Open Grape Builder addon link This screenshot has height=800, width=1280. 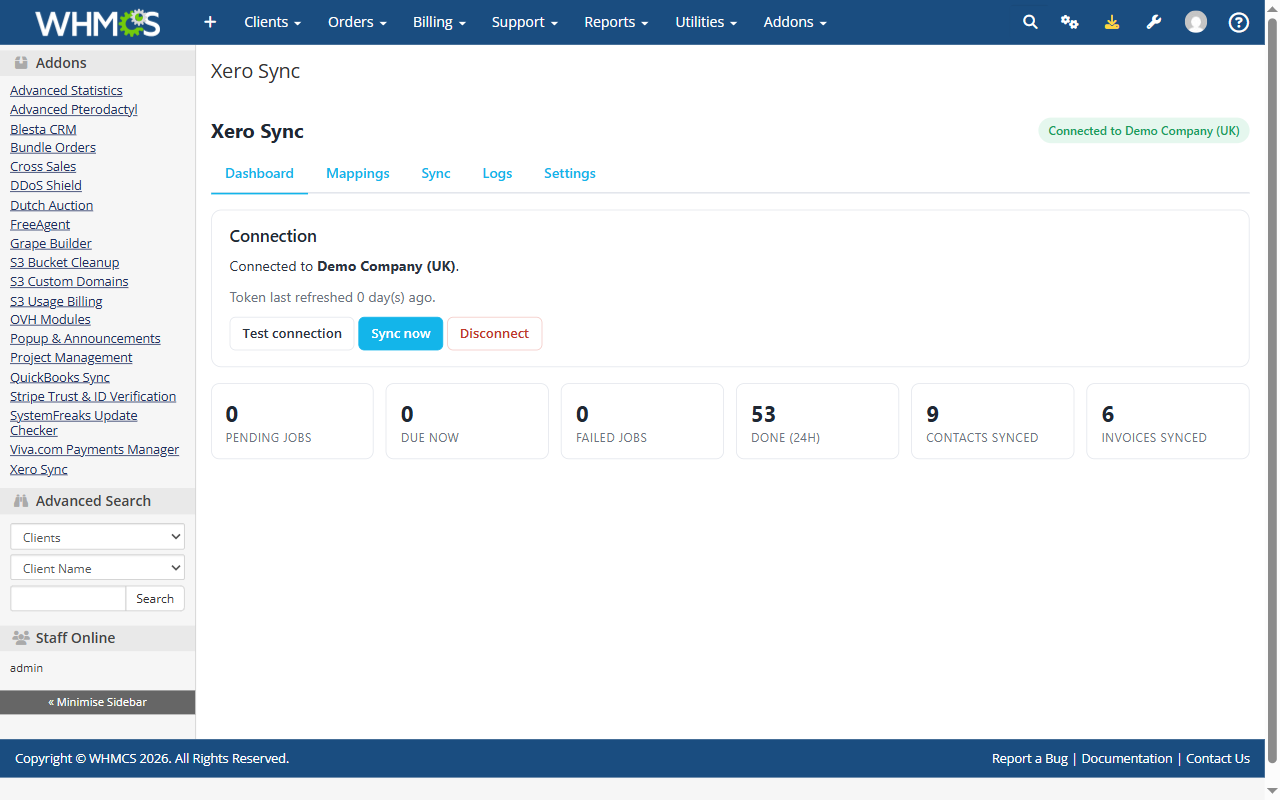pyautogui.click(x=51, y=243)
